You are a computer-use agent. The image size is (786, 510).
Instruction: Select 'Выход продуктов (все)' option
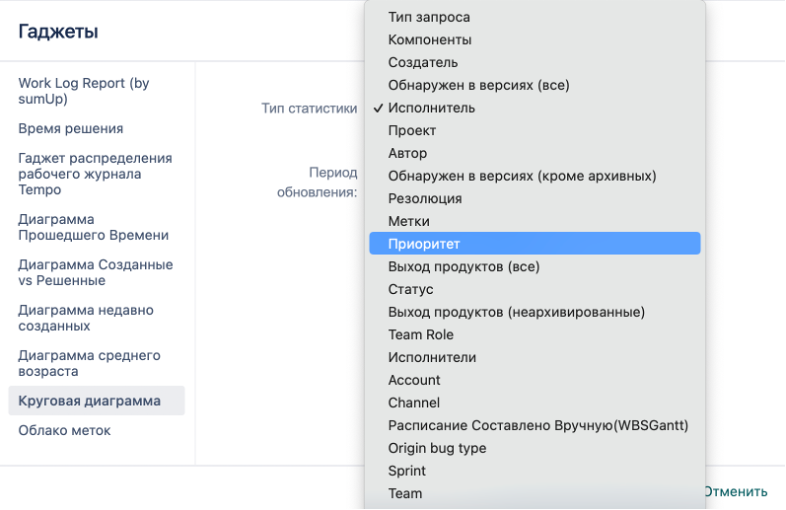click(450, 267)
